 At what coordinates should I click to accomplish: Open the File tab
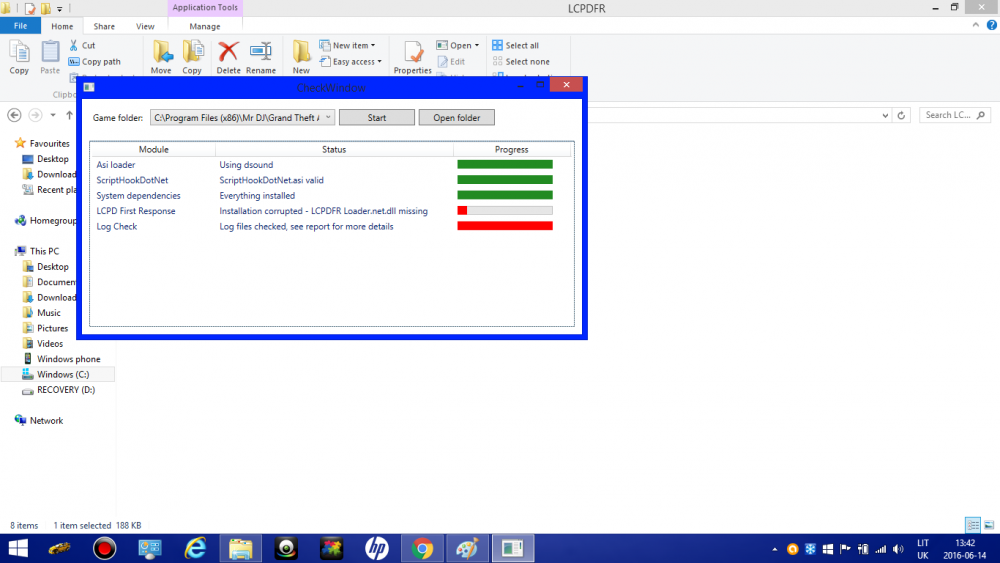pyautogui.click(x=20, y=26)
